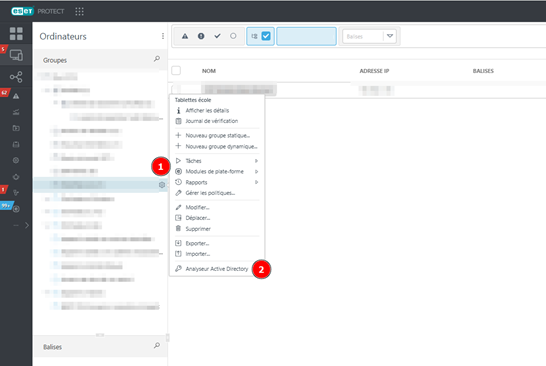Open the Ordinateurs three-dot menu
This screenshot has height=366, width=546.
click(163, 36)
